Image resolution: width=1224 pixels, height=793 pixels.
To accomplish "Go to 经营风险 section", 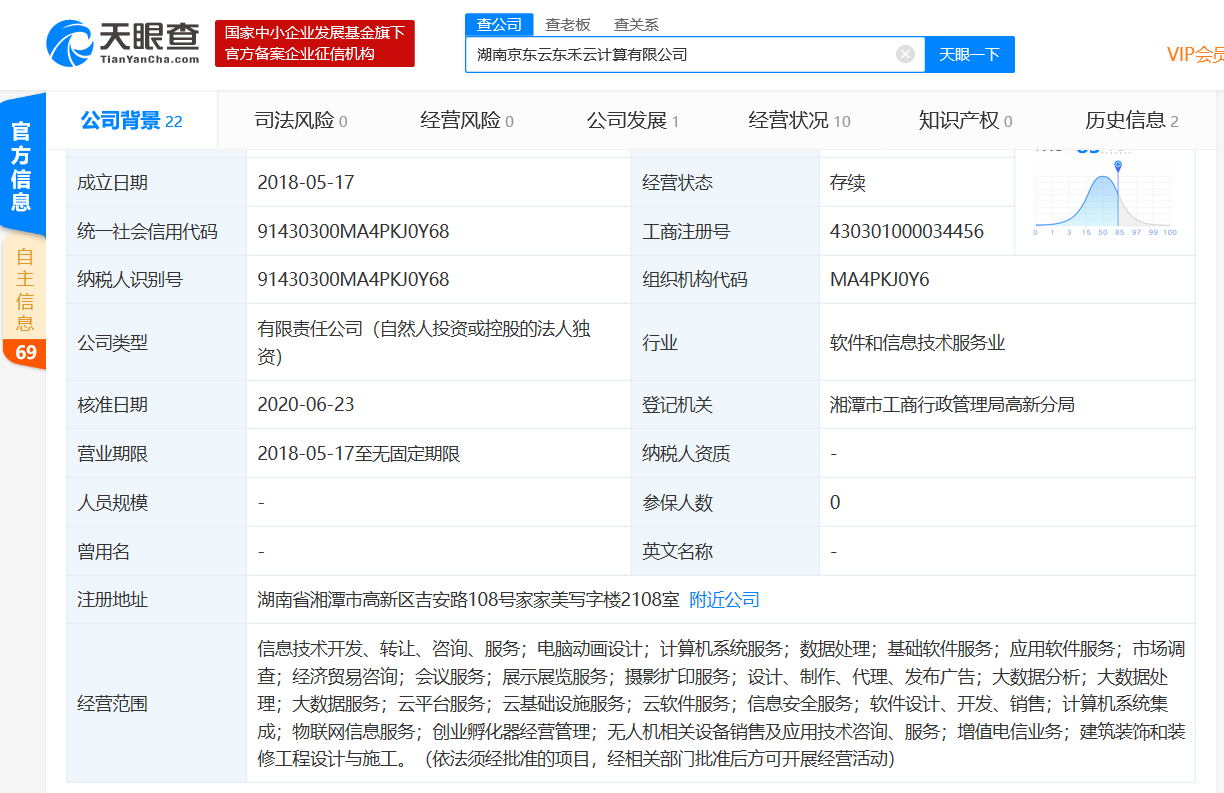I will [x=467, y=121].
